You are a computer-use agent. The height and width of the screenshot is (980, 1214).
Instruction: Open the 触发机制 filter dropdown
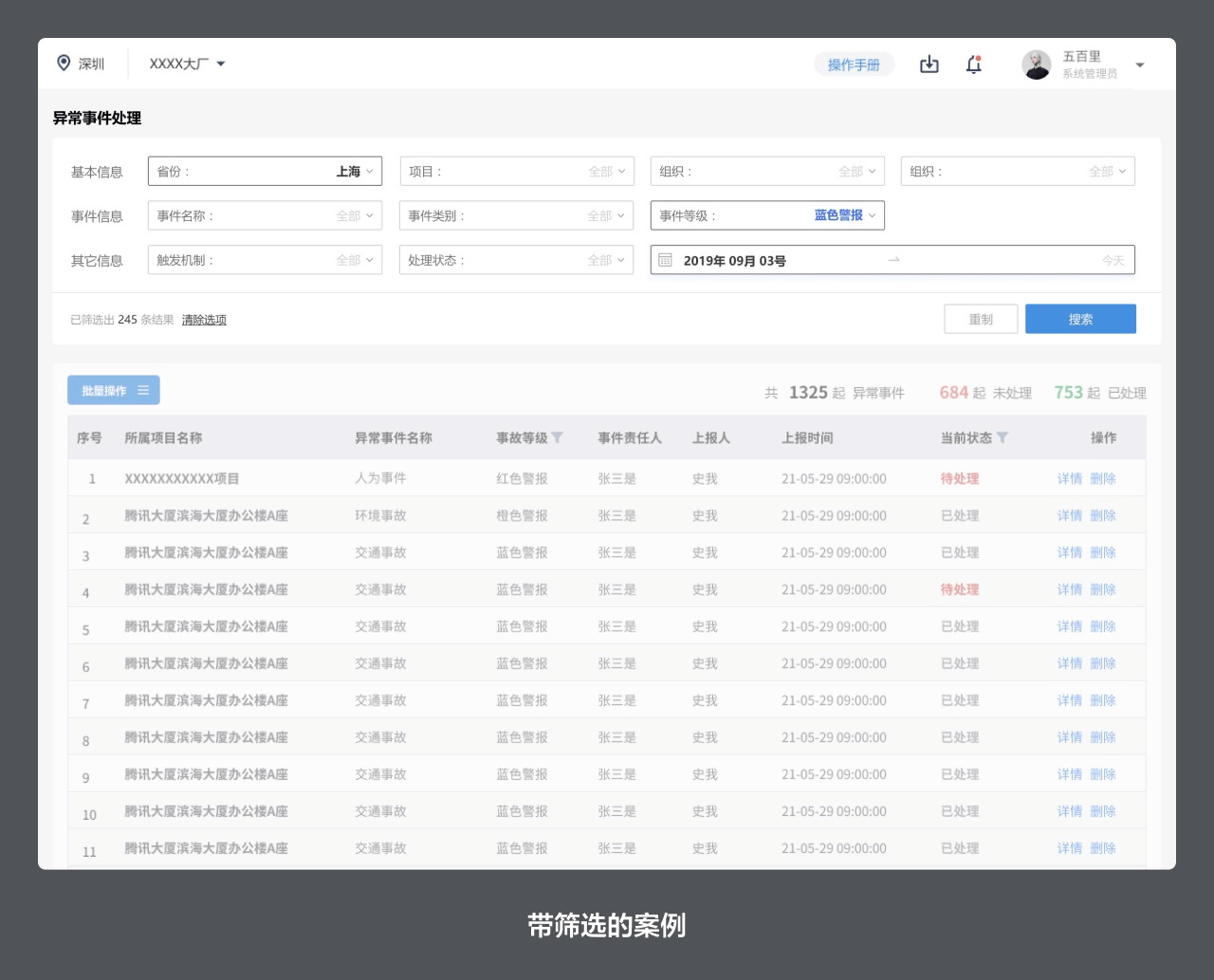pos(265,260)
